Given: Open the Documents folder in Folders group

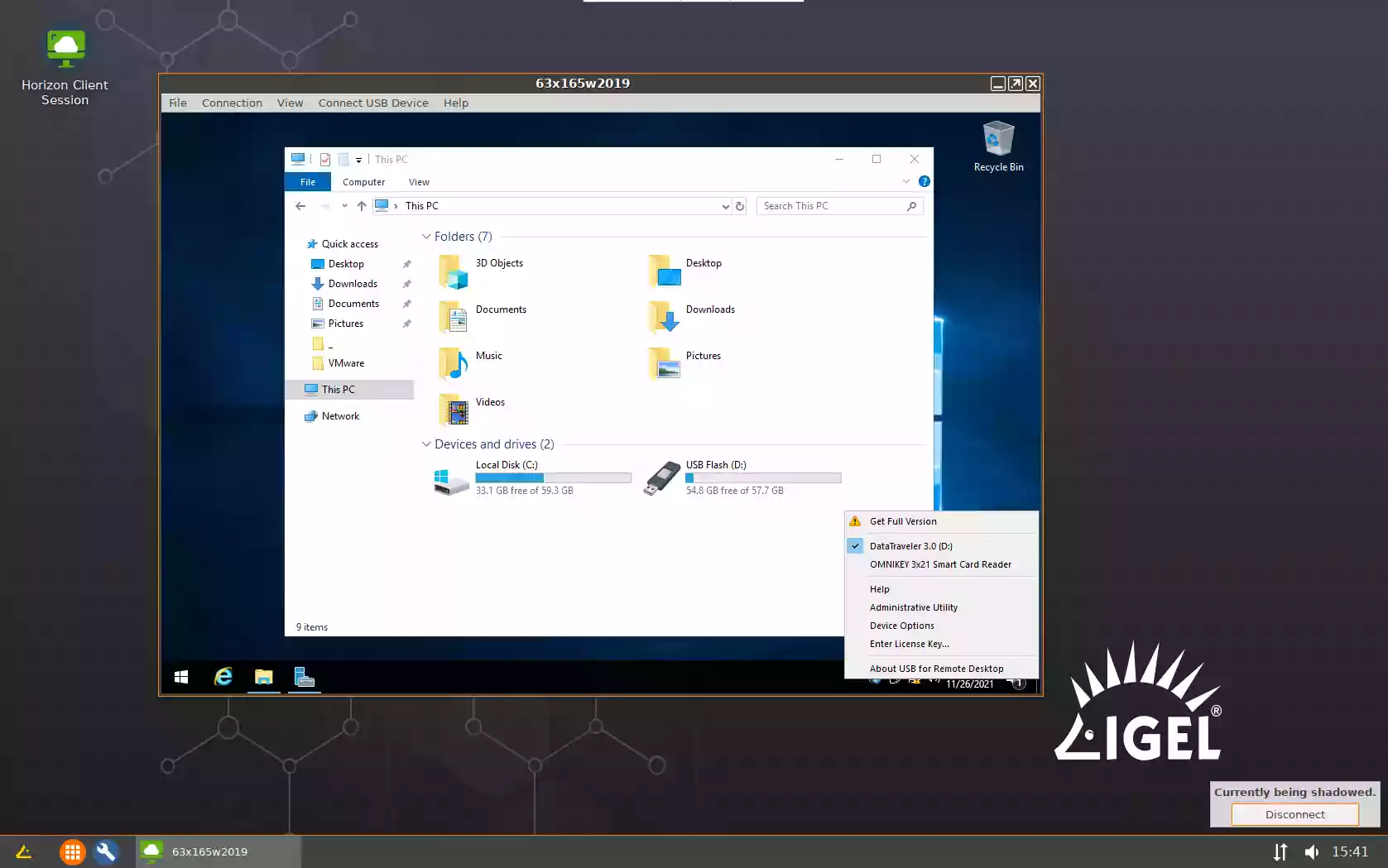Looking at the screenshot, I should point(483,317).
